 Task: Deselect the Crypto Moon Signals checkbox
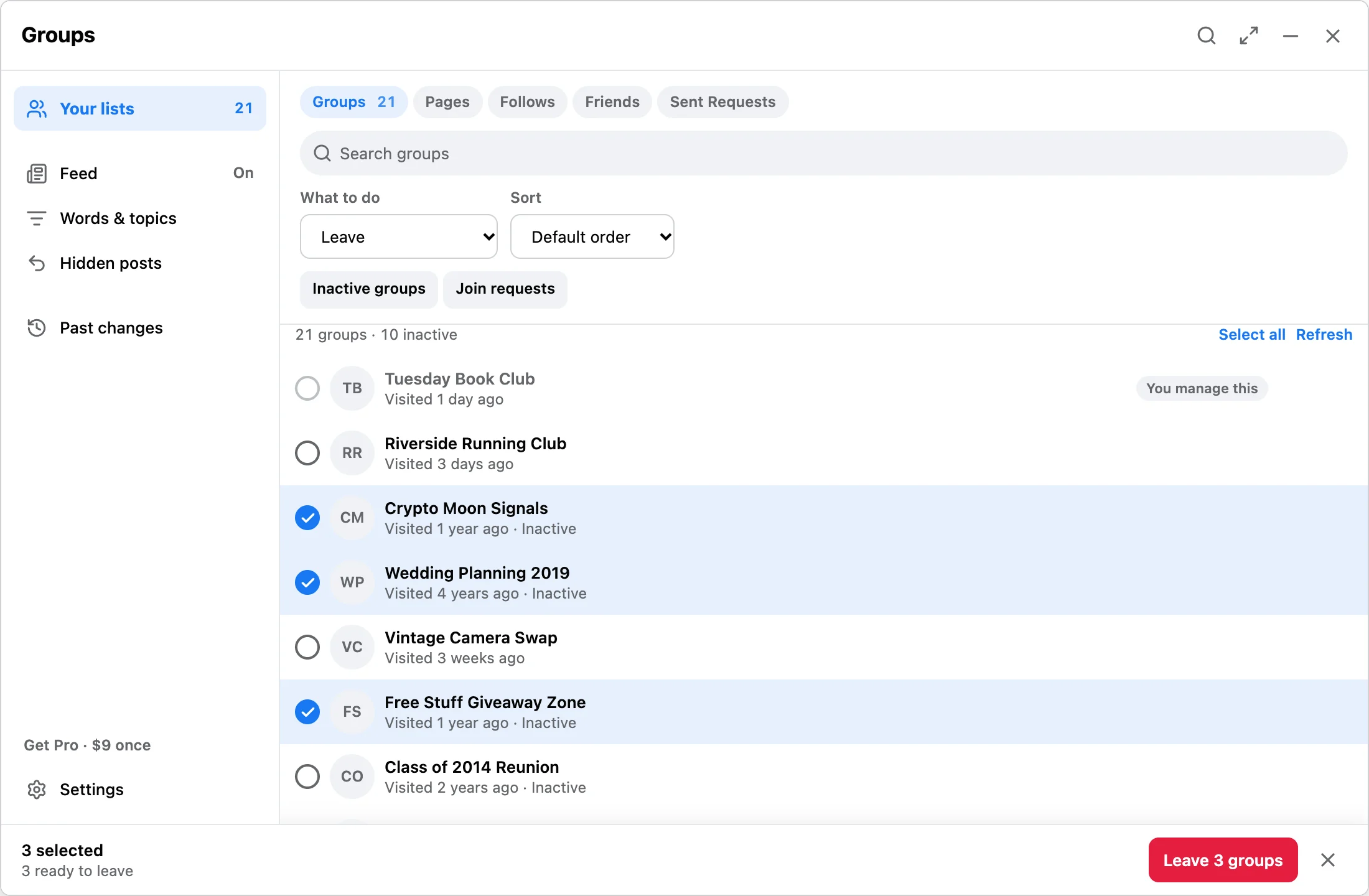[x=307, y=518]
